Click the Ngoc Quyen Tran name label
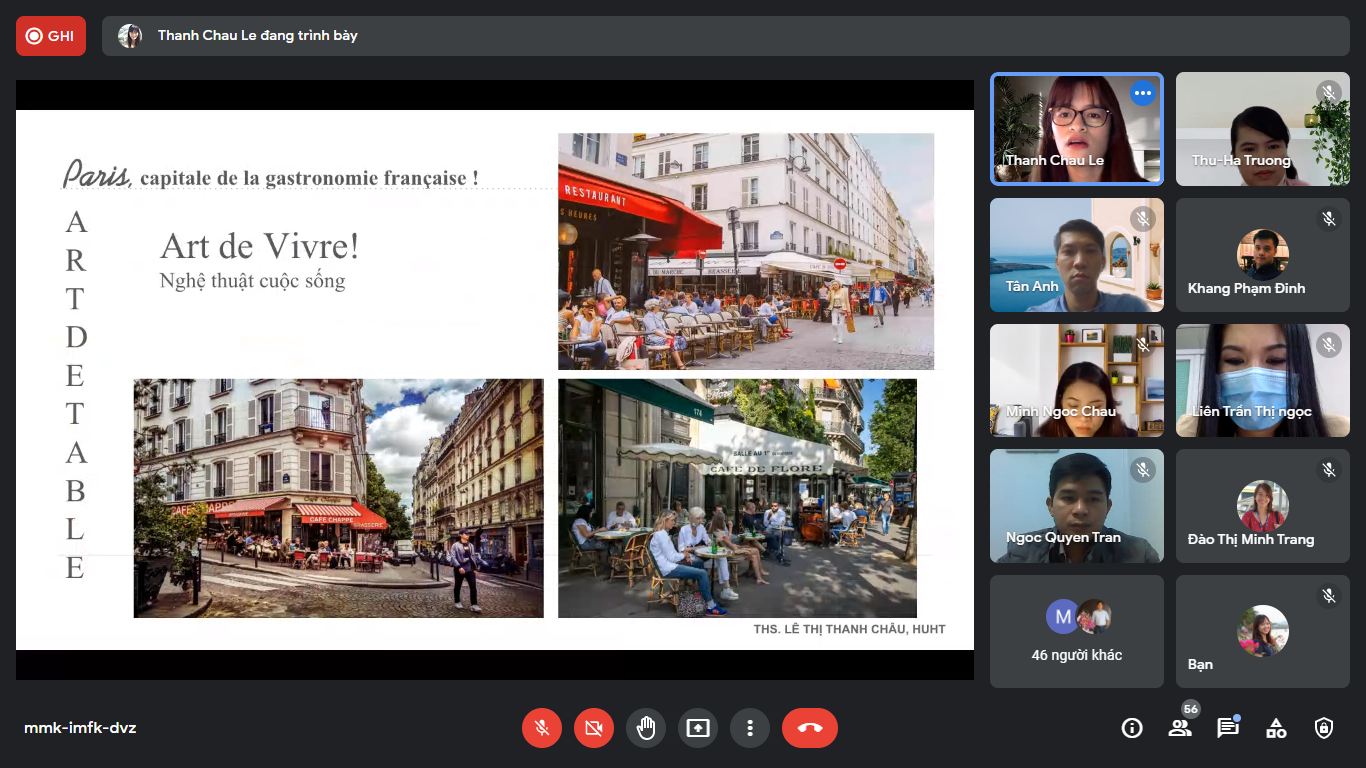This screenshot has height=768, width=1366. (x=1063, y=537)
